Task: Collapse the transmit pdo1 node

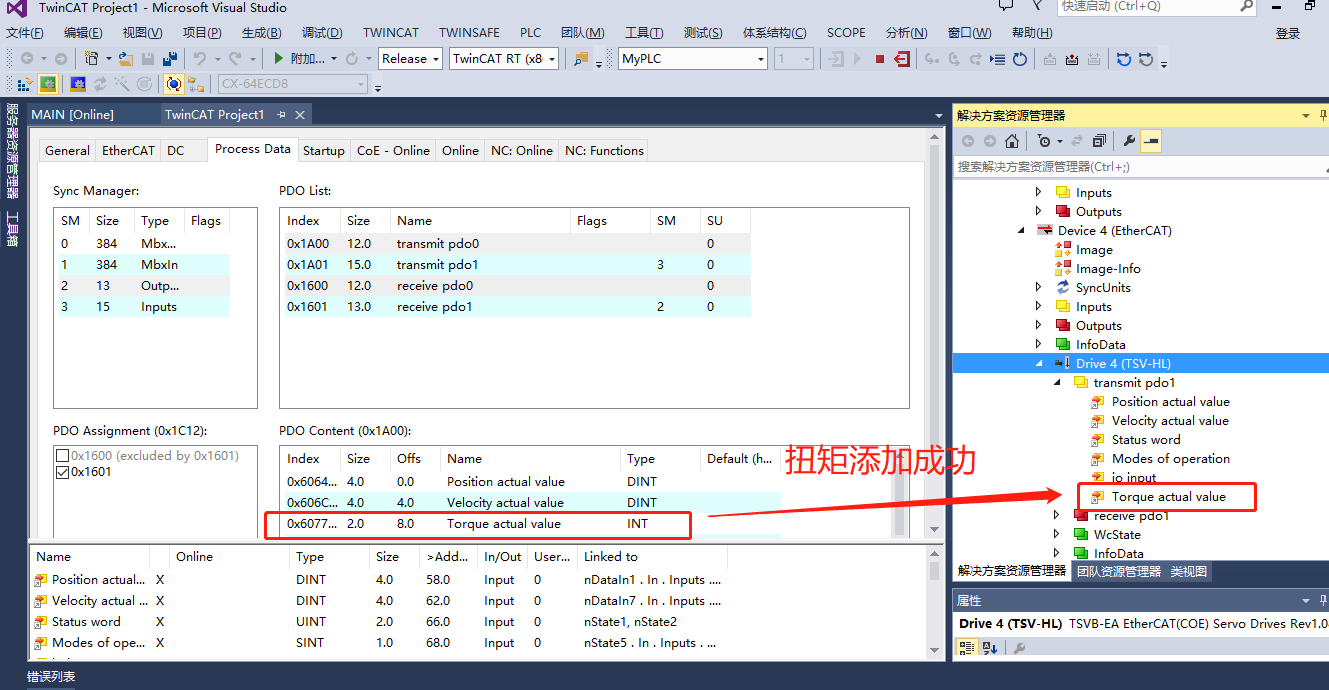Action: [x=1057, y=382]
